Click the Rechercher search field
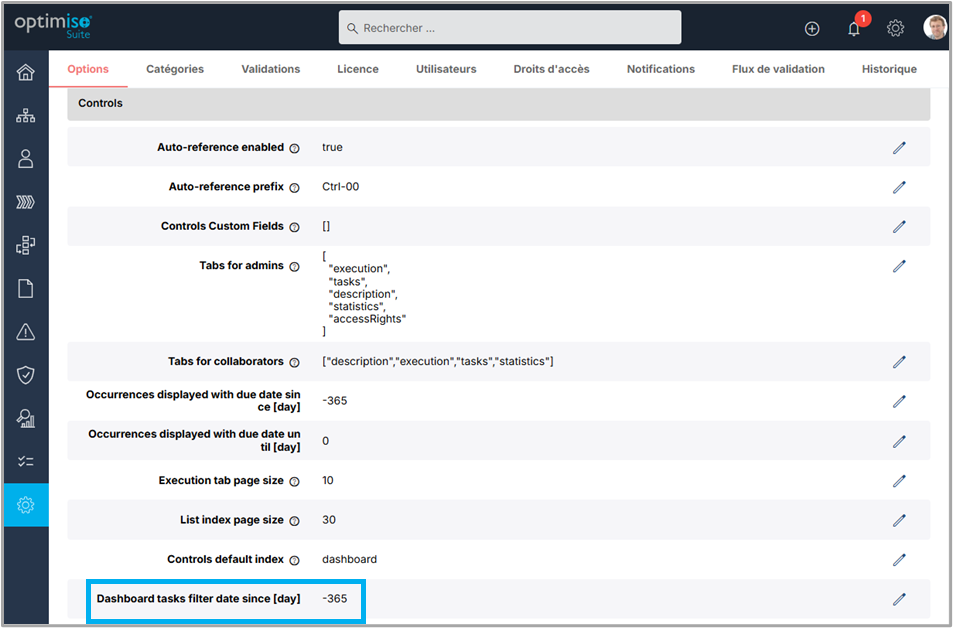The image size is (953, 628). point(510,28)
